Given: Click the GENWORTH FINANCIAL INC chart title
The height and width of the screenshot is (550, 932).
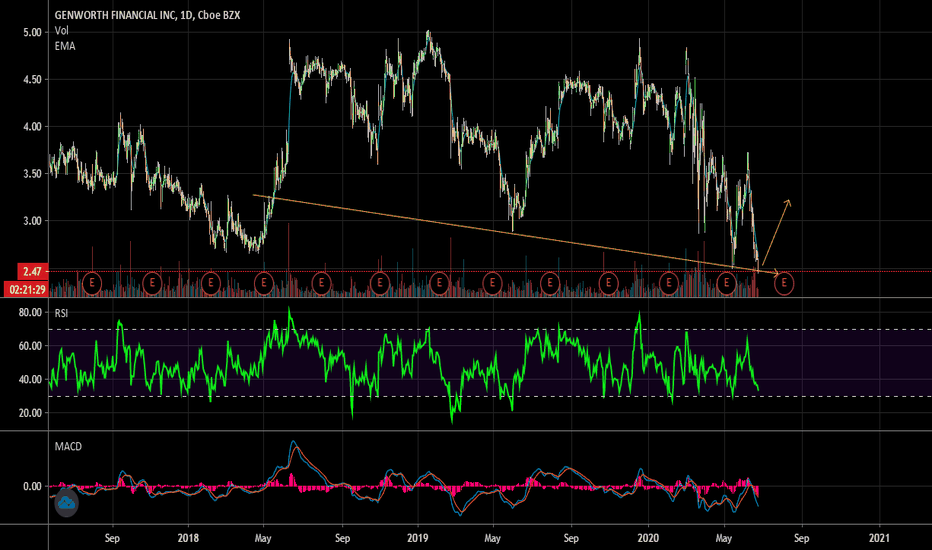Looking at the screenshot, I should (x=147, y=15).
